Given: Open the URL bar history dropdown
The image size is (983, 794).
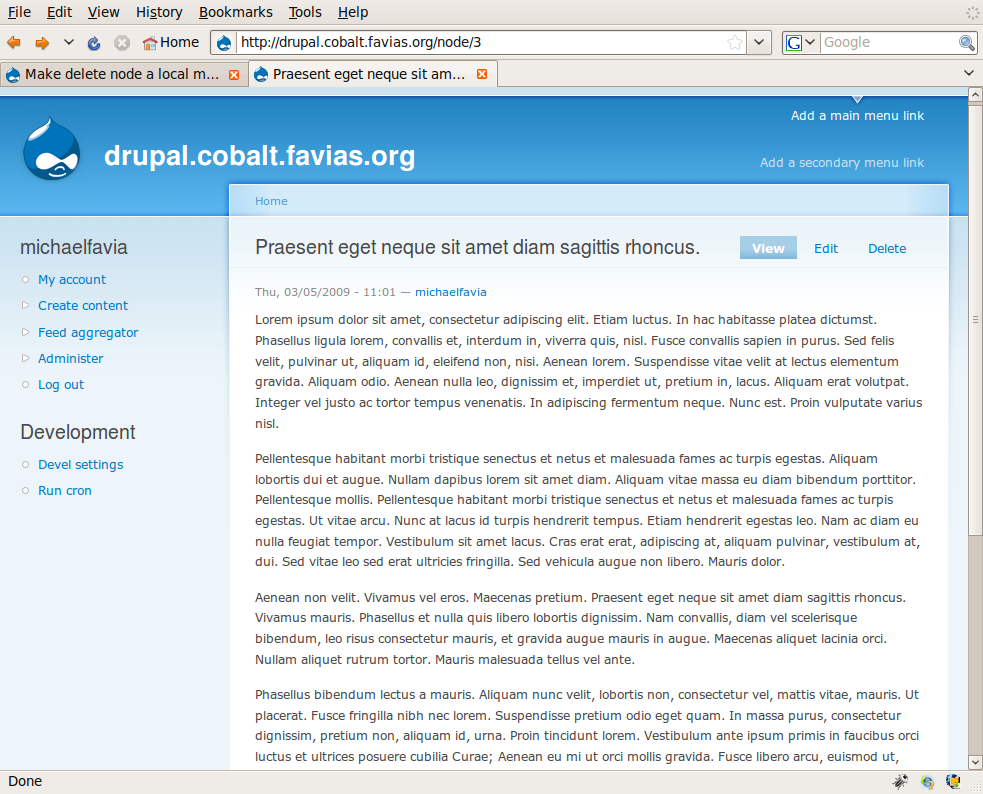Looking at the screenshot, I should click(x=759, y=43).
